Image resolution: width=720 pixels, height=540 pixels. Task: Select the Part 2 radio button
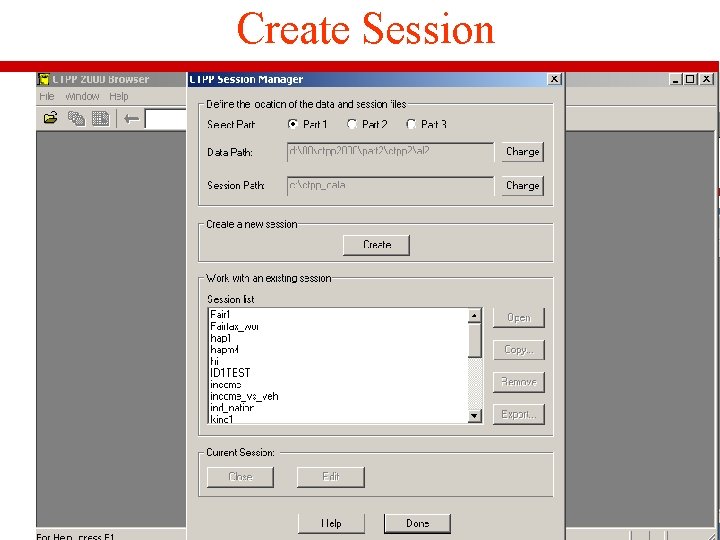(352, 124)
